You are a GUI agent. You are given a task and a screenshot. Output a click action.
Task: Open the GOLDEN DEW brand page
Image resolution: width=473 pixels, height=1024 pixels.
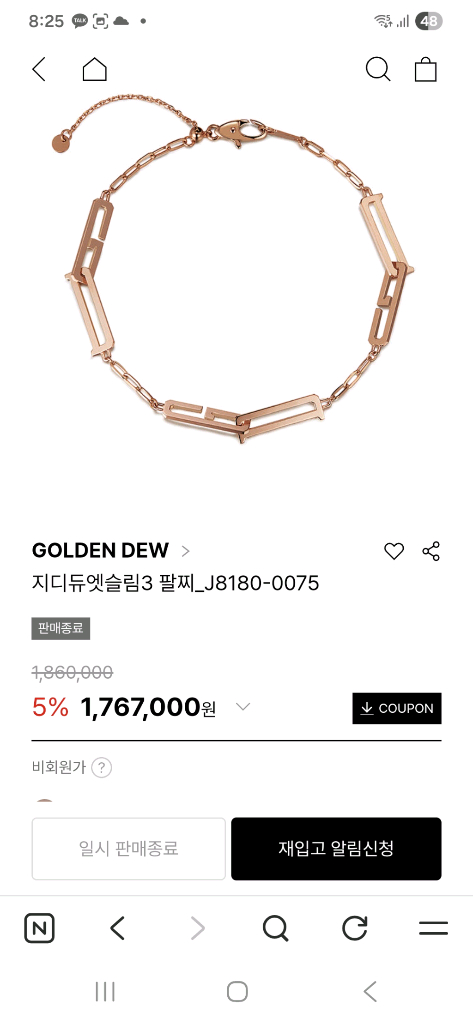tap(110, 551)
